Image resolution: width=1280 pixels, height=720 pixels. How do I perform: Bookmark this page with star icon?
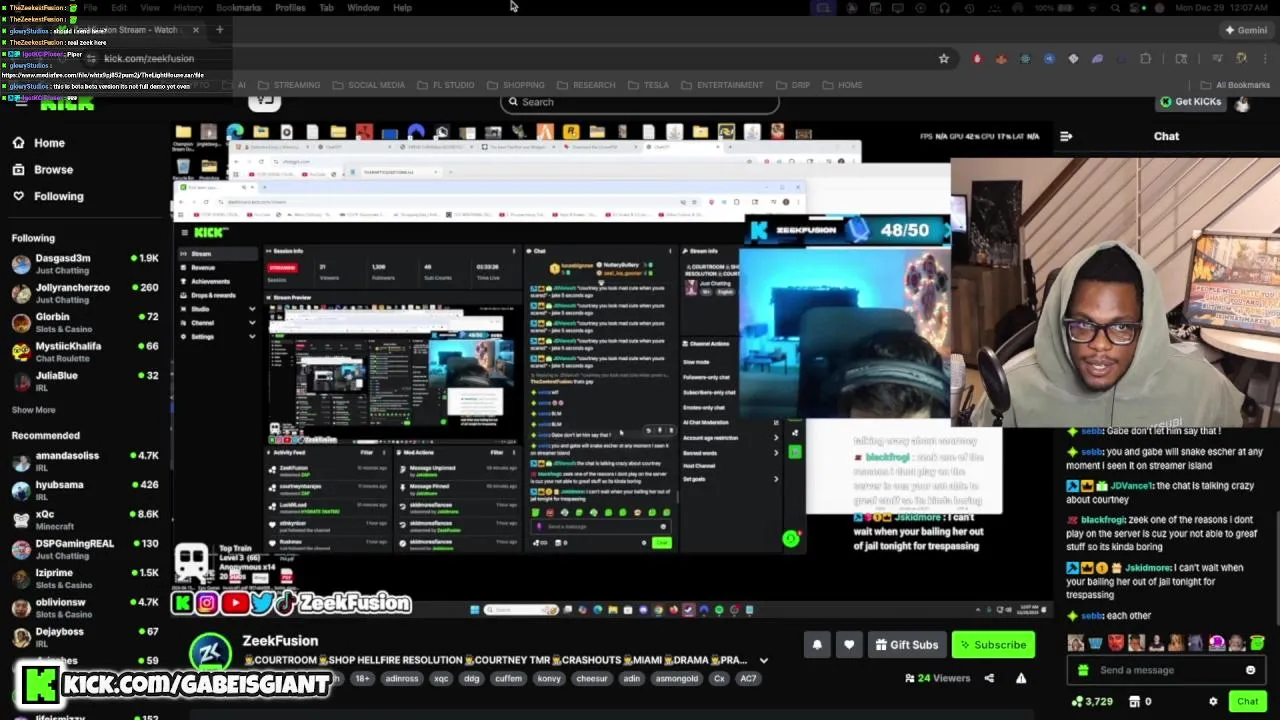943,59
